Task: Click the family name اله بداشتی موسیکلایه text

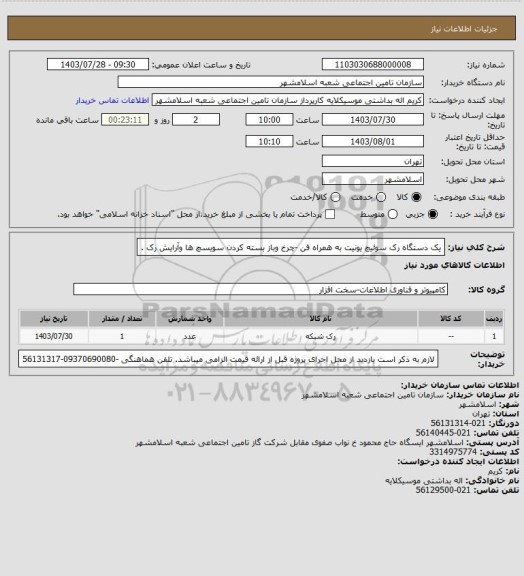Action: click(424, 480)
